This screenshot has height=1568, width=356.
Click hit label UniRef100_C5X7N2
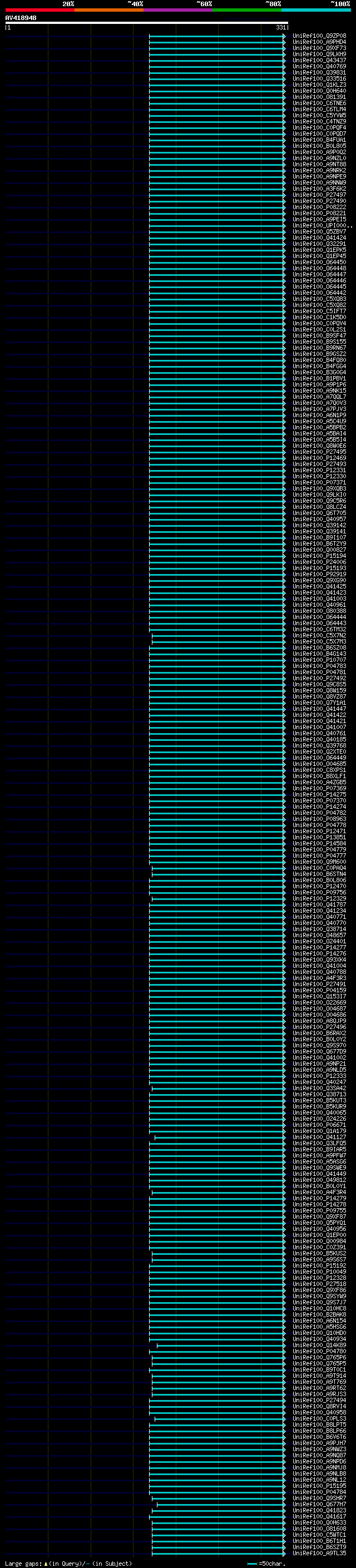pos(319,635)
